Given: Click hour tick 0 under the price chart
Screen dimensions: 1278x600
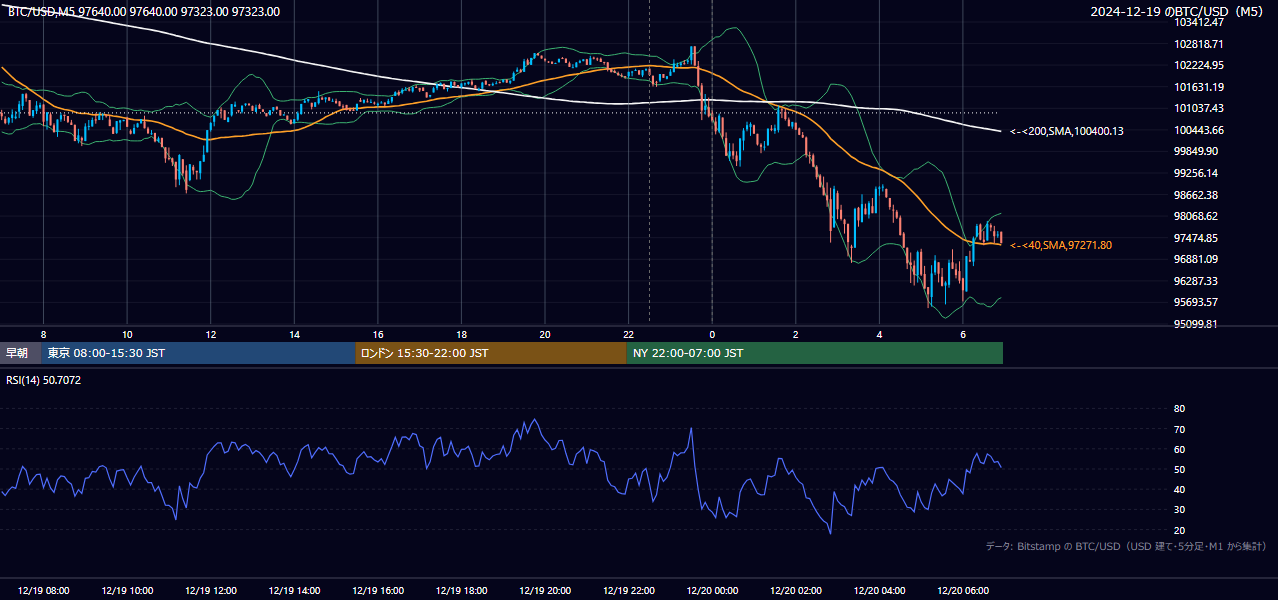Looking at the screenshot, I should [712, 333].
